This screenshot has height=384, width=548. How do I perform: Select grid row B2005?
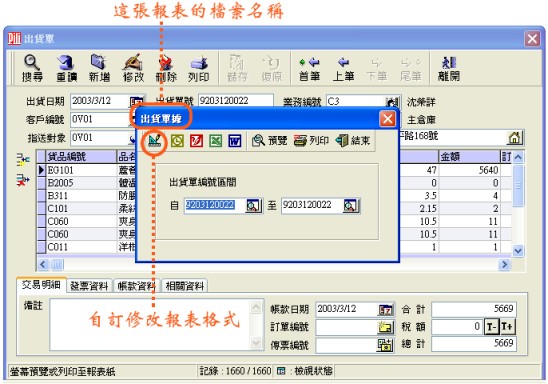[81, 183]
